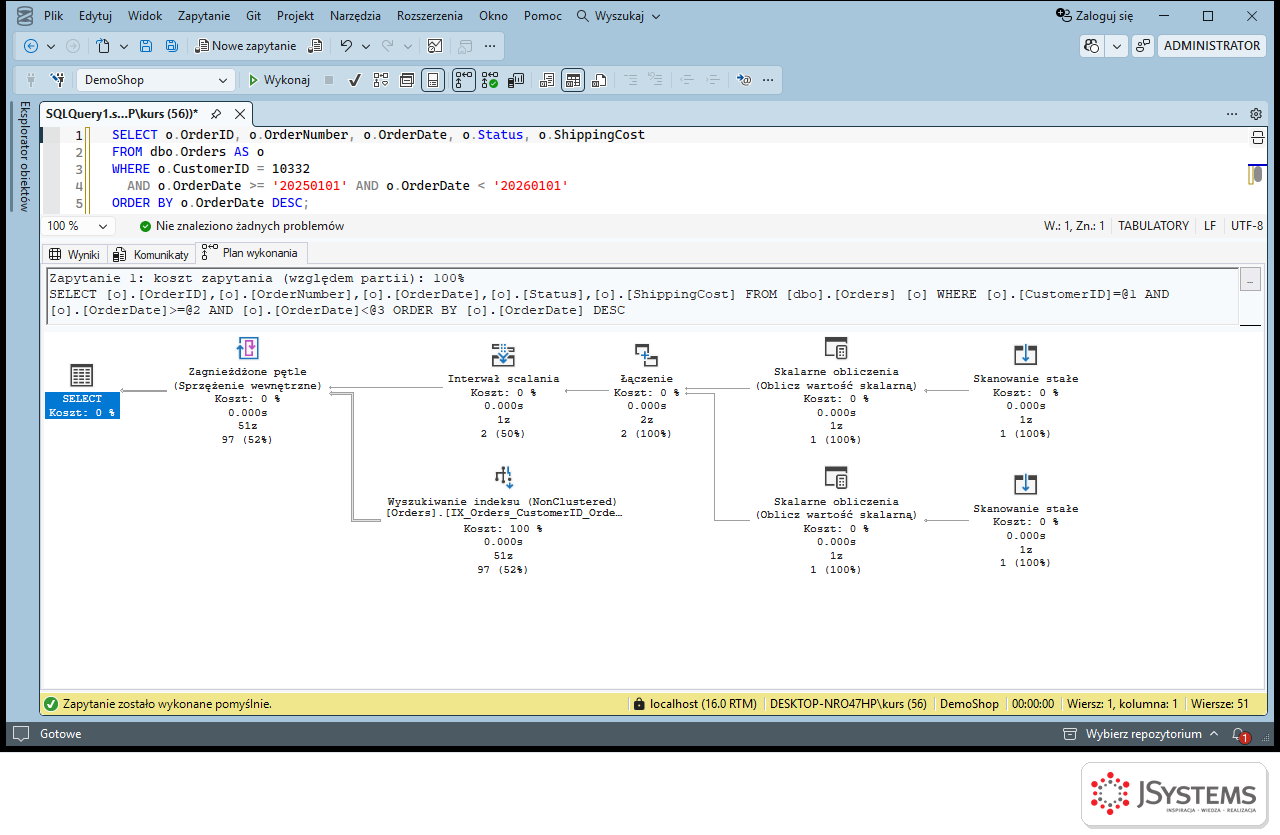Switch output to Results to Text
1280x835 pixels.
coord(547,80)
